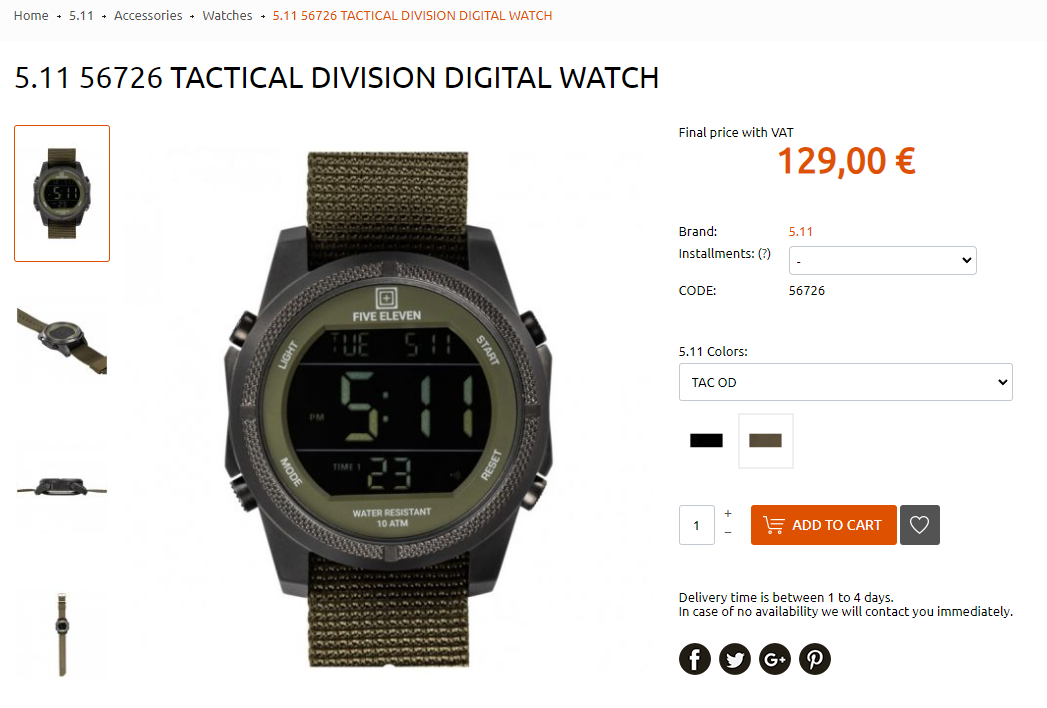Image resolution: width=1047 pixels, height=708 pixels.
Task: Open the 5.11 brand link
Action: coord(801,232)
